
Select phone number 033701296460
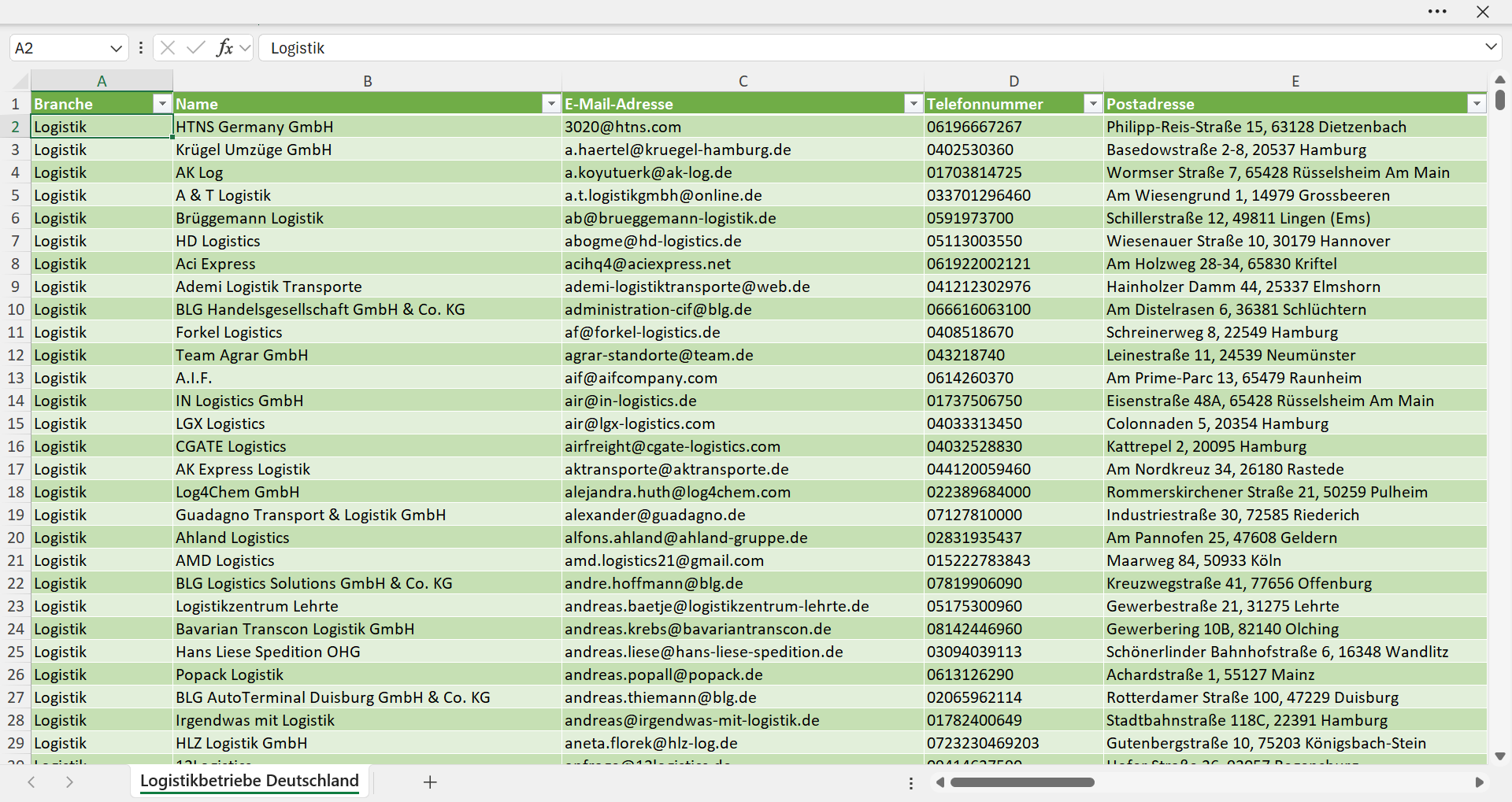point(1014,195)
